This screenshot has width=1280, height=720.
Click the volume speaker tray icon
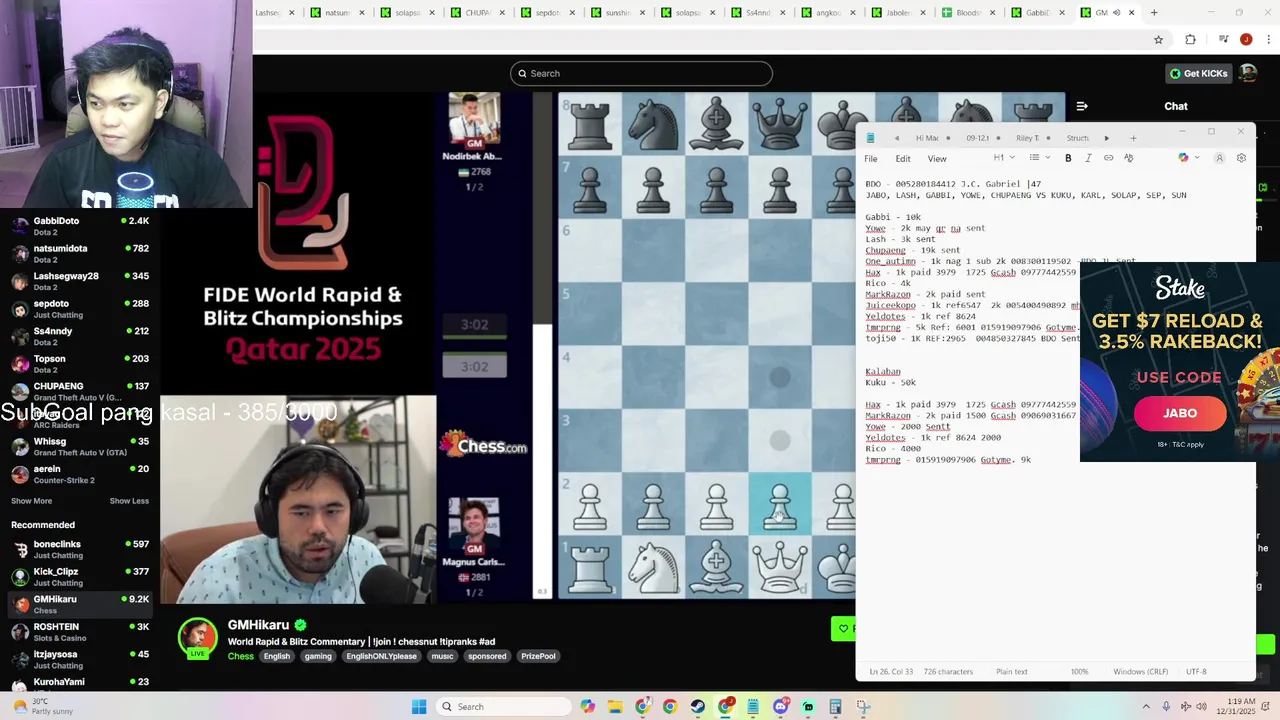(x=1204, y=707)
